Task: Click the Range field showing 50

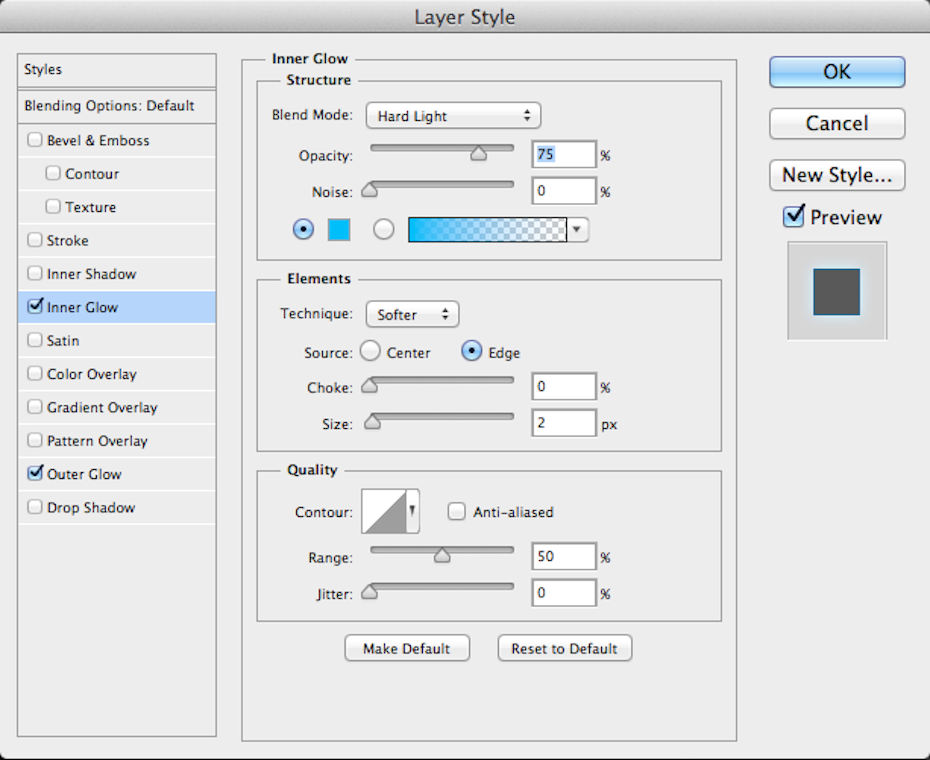Action: (563, 557)
